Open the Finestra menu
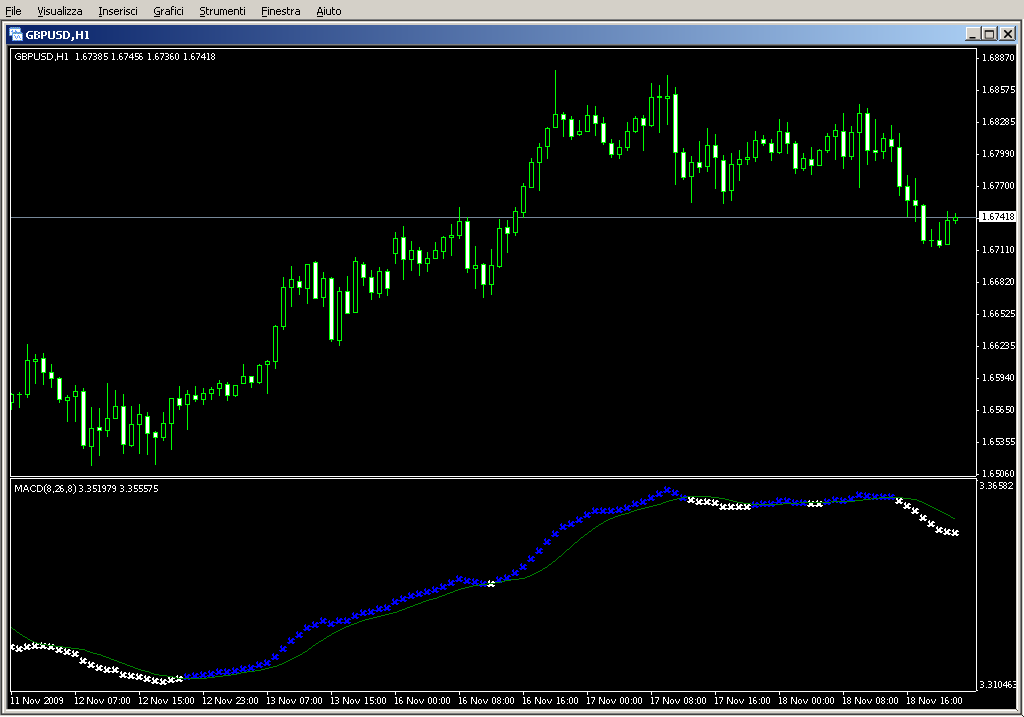Viewport: 1024px width, 717px height. coord(280,11)
